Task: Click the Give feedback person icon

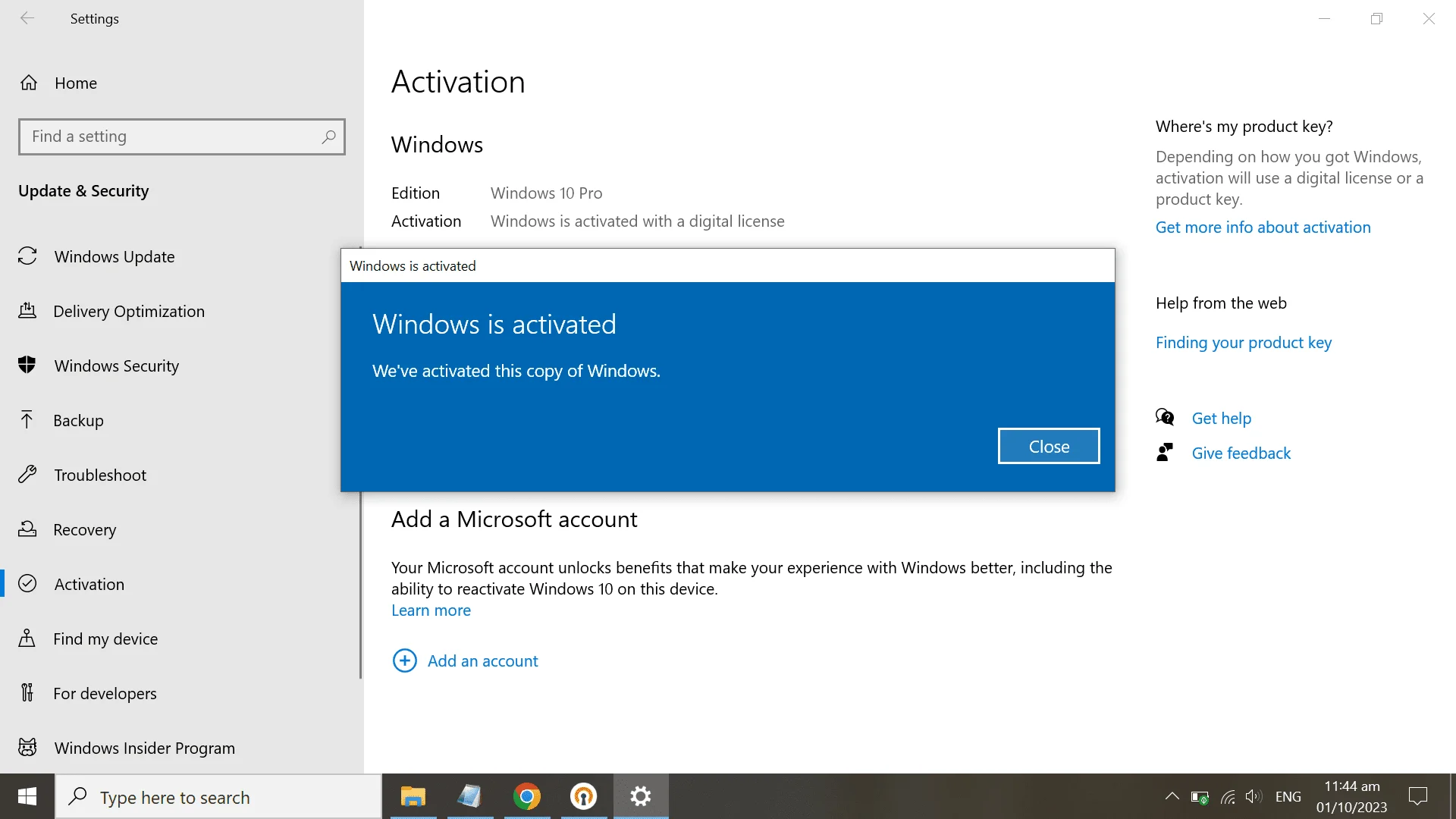Action: [x=1165, y=453]
